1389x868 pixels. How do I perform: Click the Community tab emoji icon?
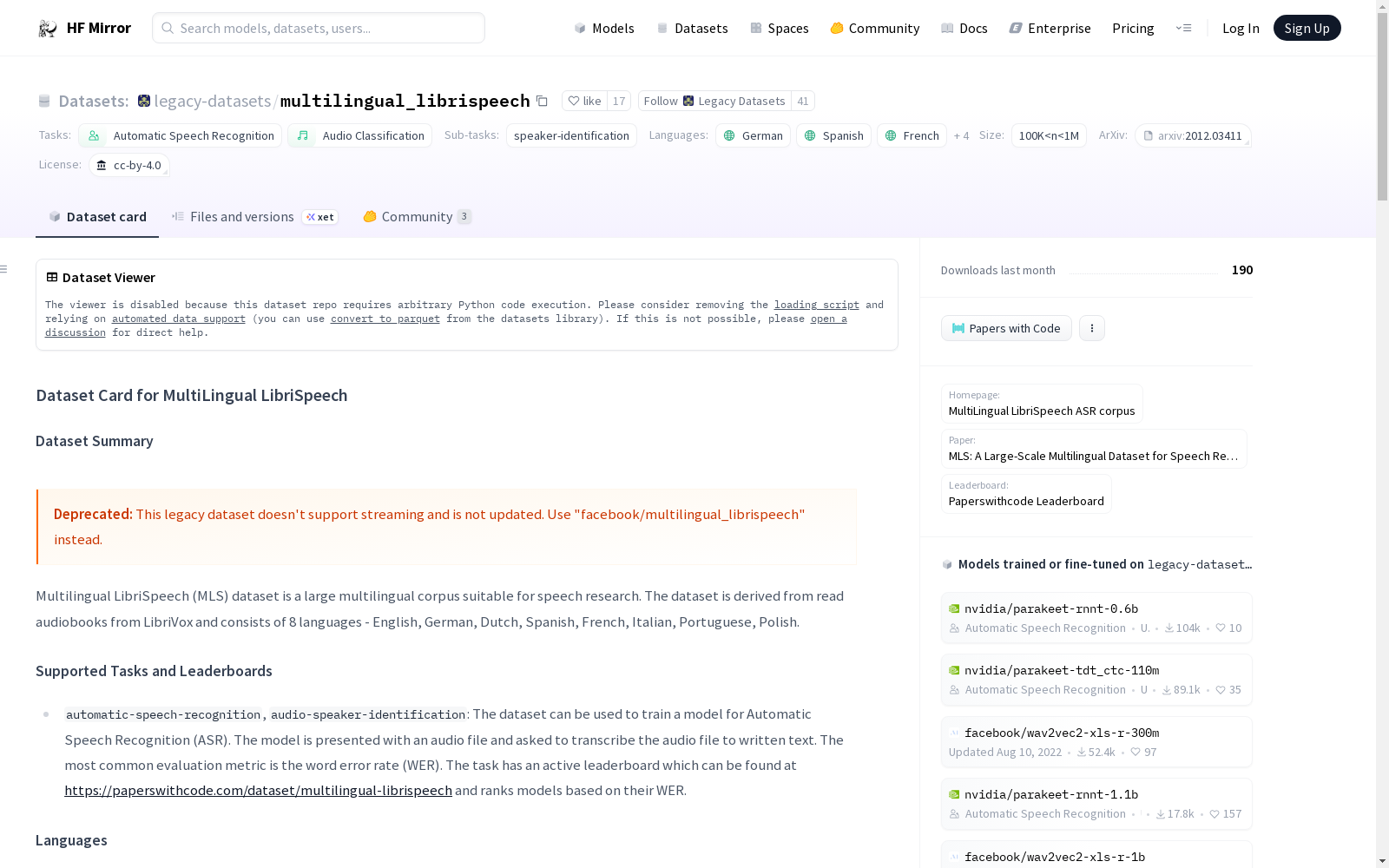point(370,216)
